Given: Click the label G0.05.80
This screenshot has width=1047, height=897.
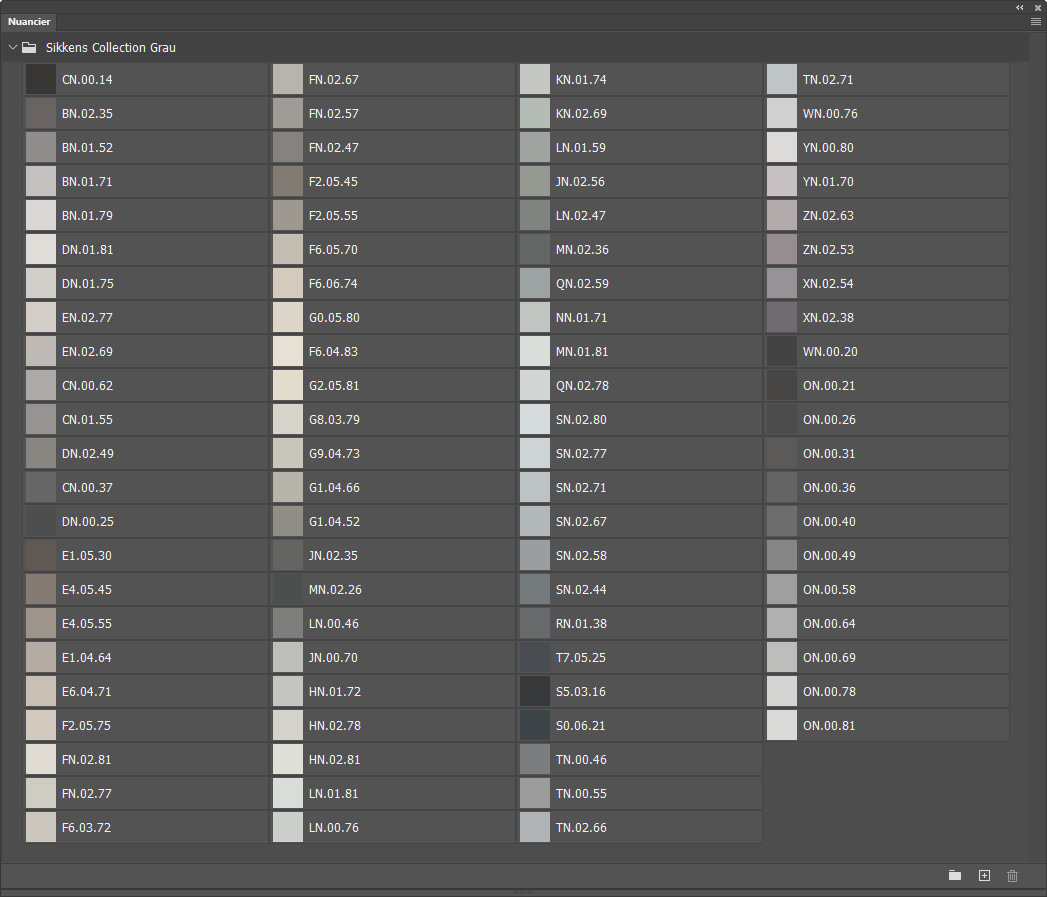Looking at the screenshot, I should pos(334,317).
